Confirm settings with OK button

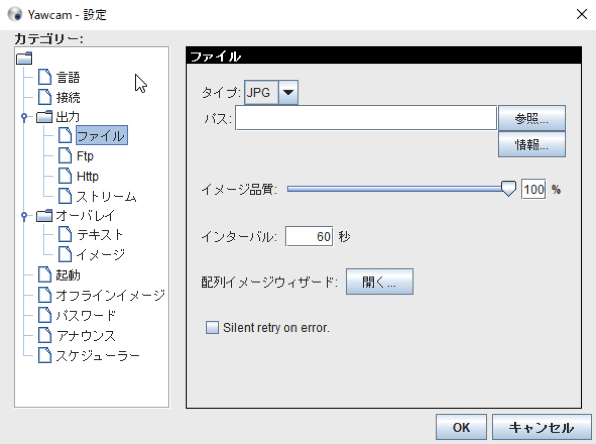(461, 427)
